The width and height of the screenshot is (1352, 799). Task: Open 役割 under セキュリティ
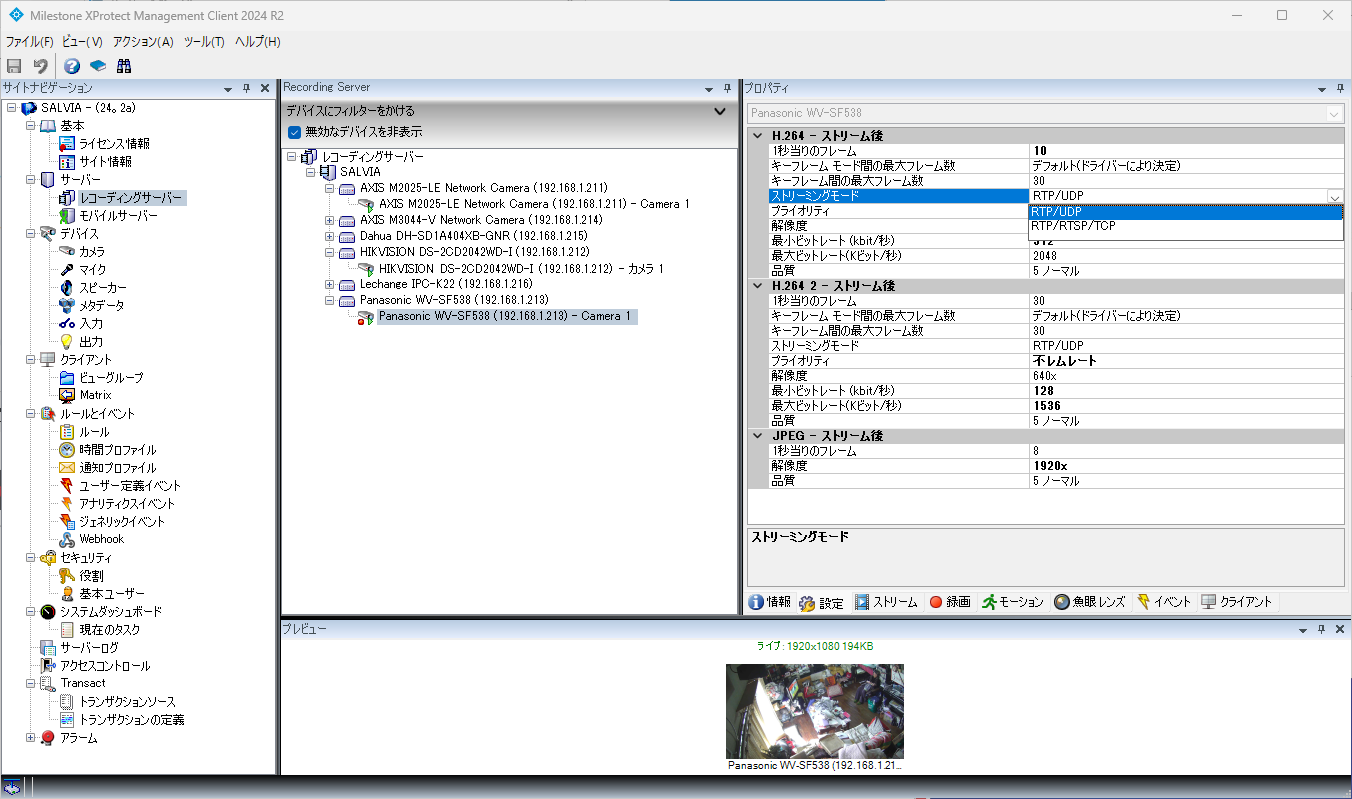91,576
